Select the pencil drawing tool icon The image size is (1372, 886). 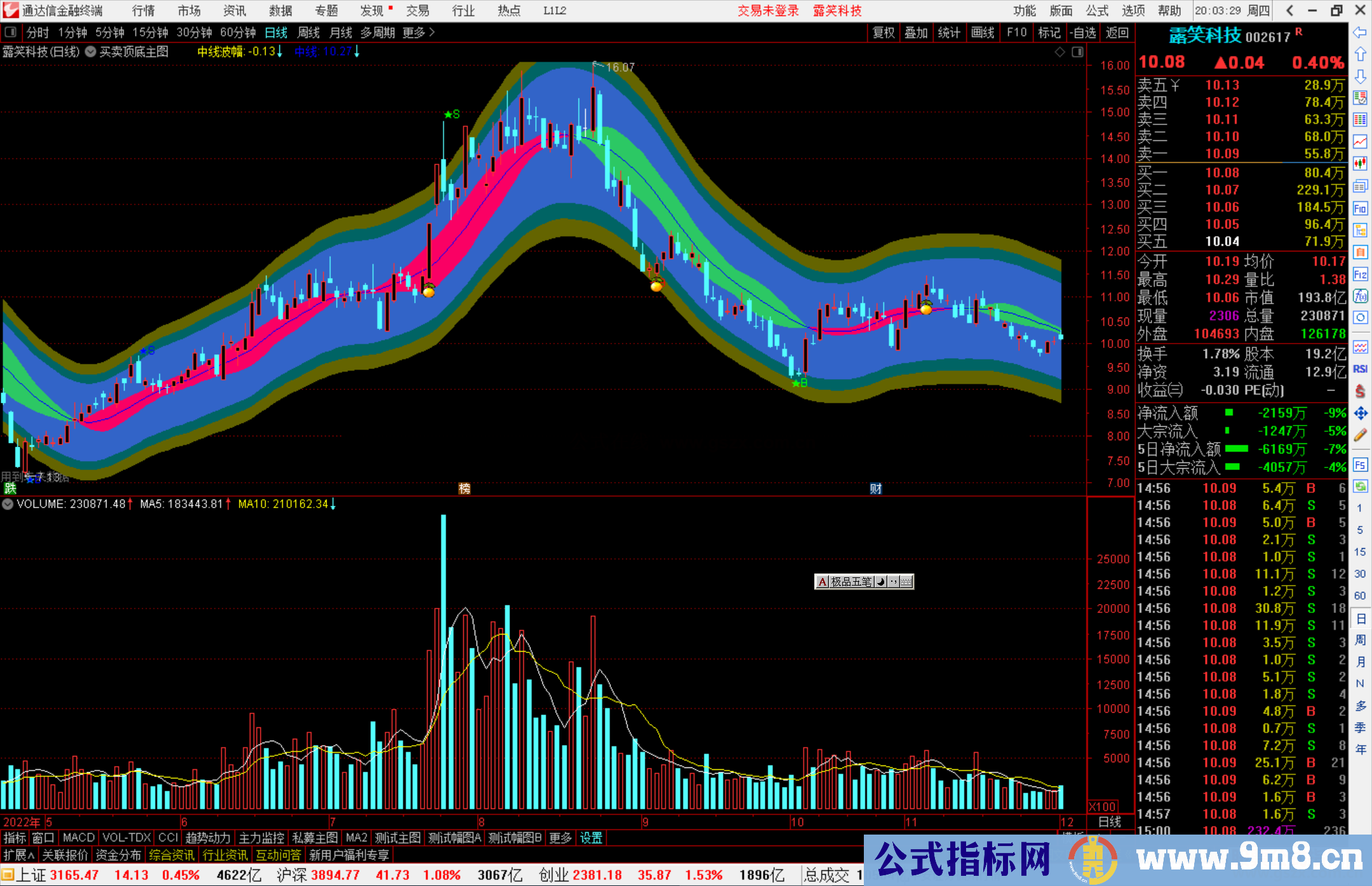1360,435
